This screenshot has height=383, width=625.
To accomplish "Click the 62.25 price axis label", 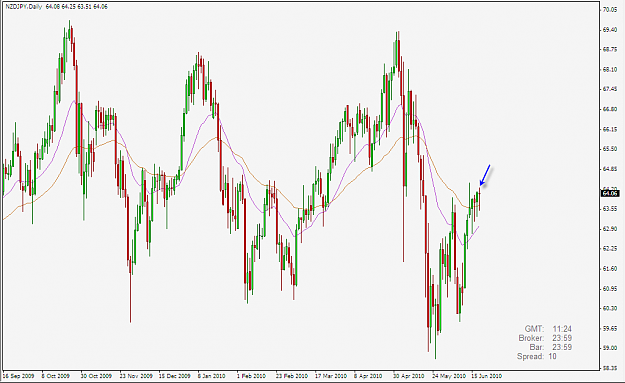I will (610, 249).
